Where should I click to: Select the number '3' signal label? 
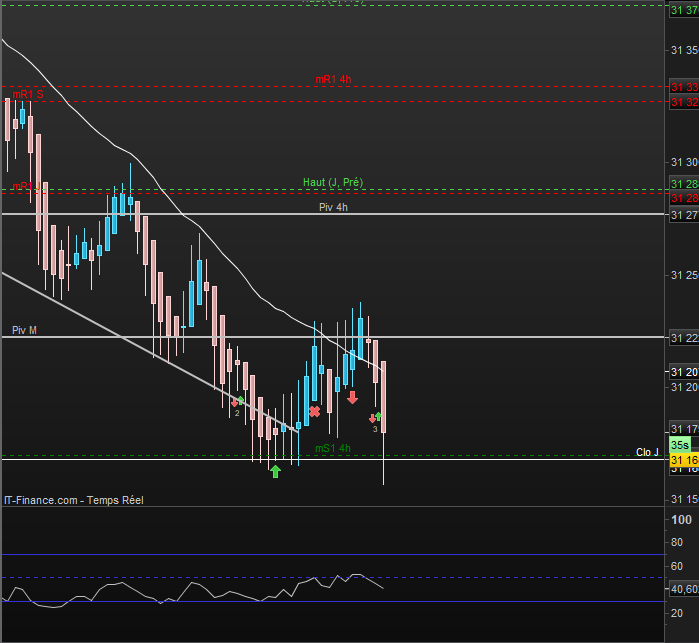pos(375,429)
